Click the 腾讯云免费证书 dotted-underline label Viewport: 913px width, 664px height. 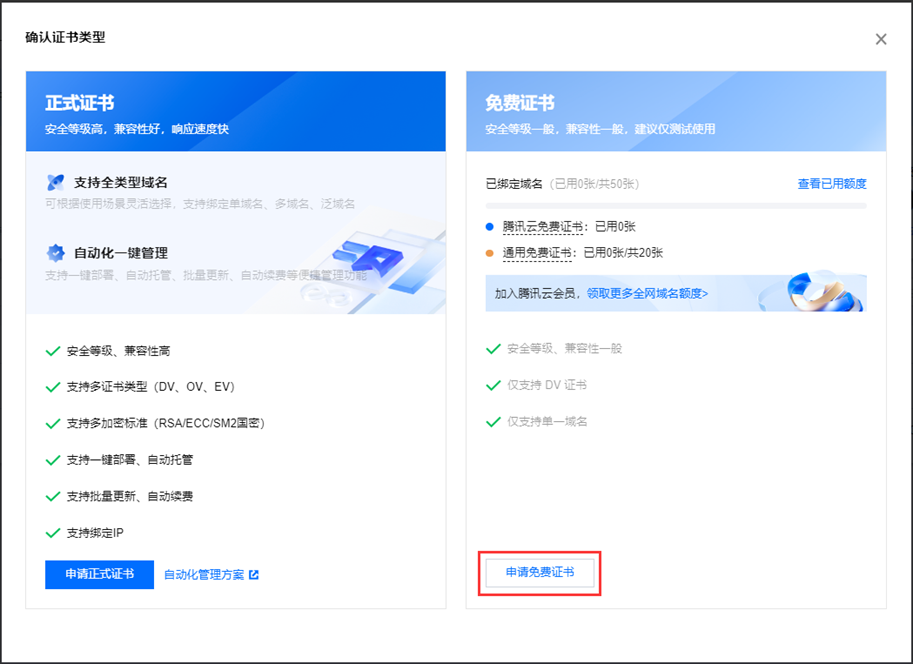[x=542, y=227]
